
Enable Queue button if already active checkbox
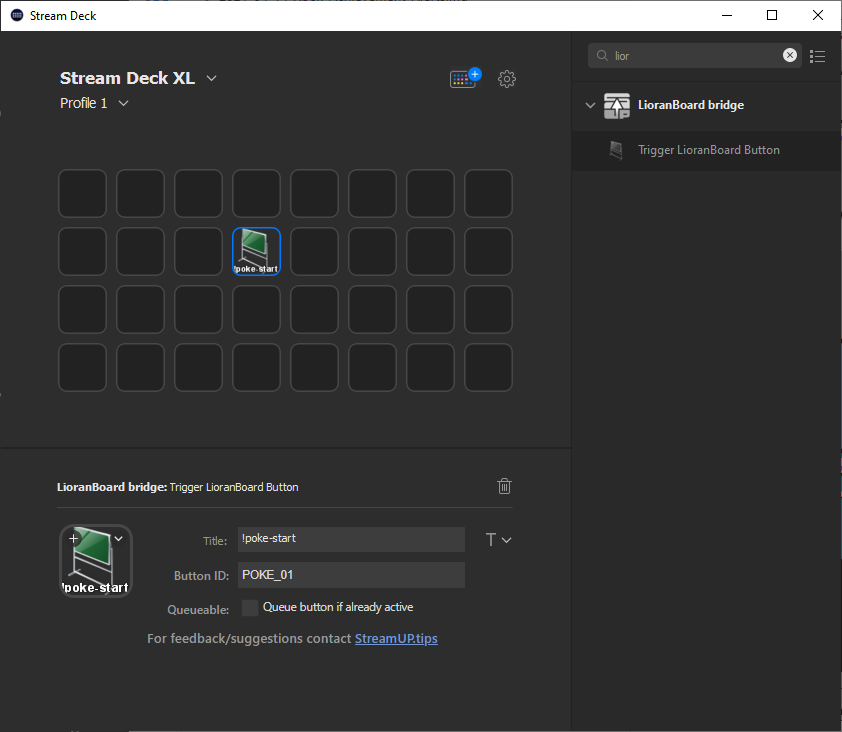click(250, 608)
